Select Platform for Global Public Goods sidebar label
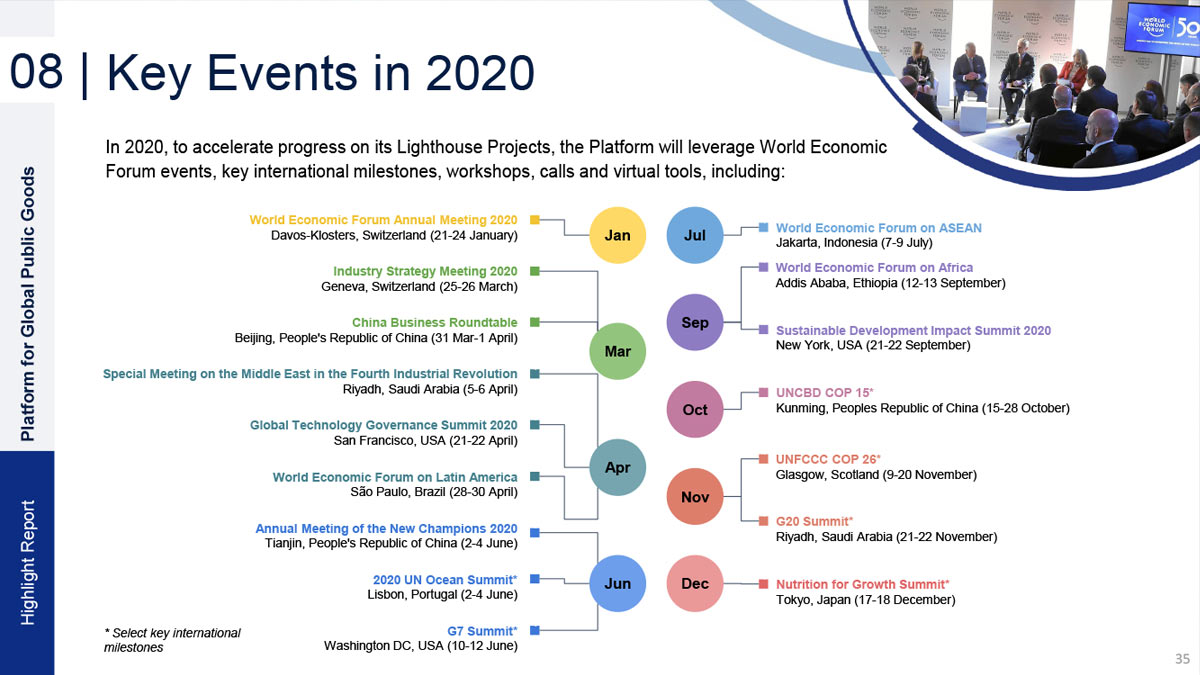The width and height of the screenshot is (1200, 675). [27, 304]
